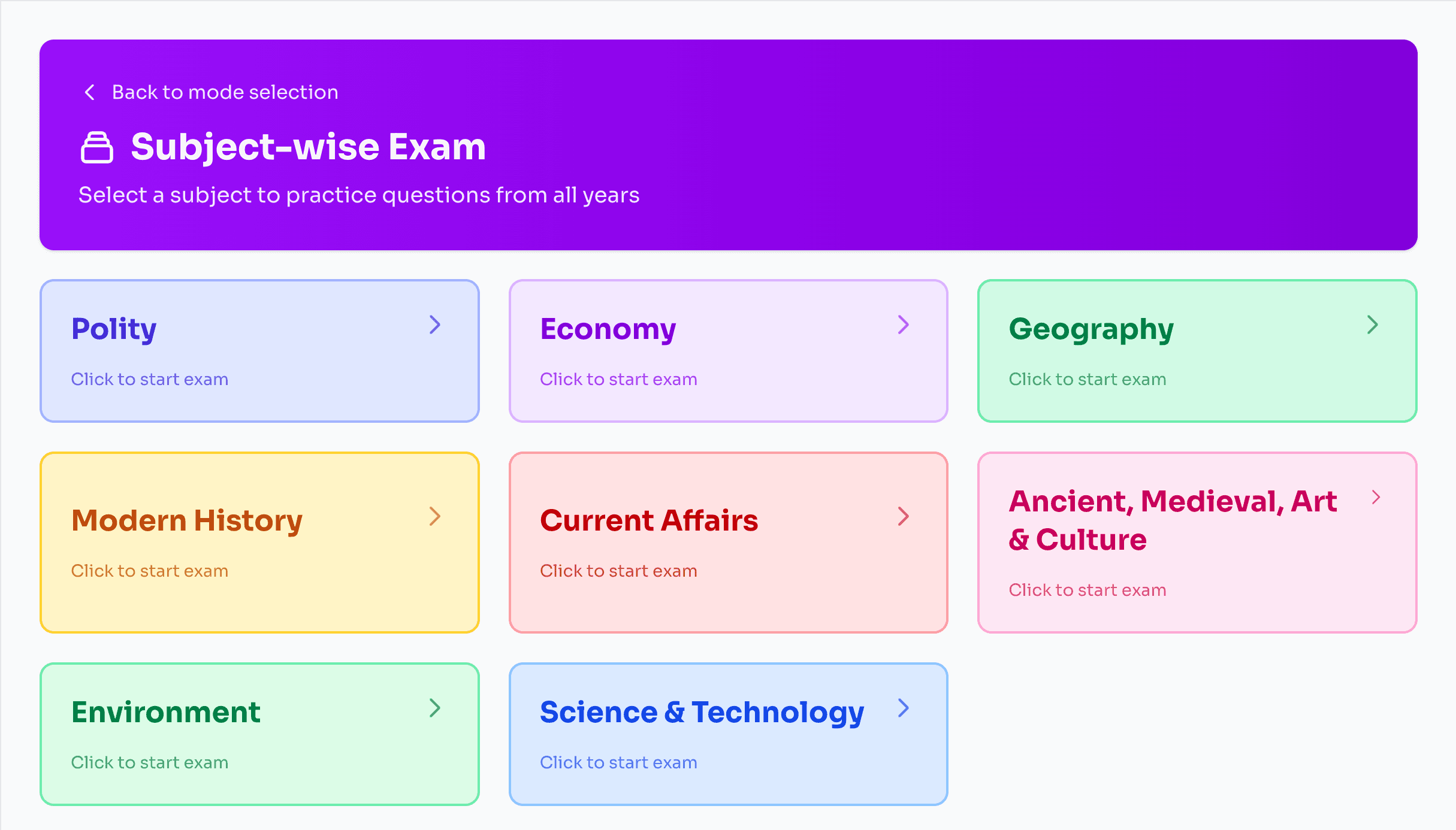Click 'Click to start exam' under Economy
1456x830 pixels.
point(618,378)
